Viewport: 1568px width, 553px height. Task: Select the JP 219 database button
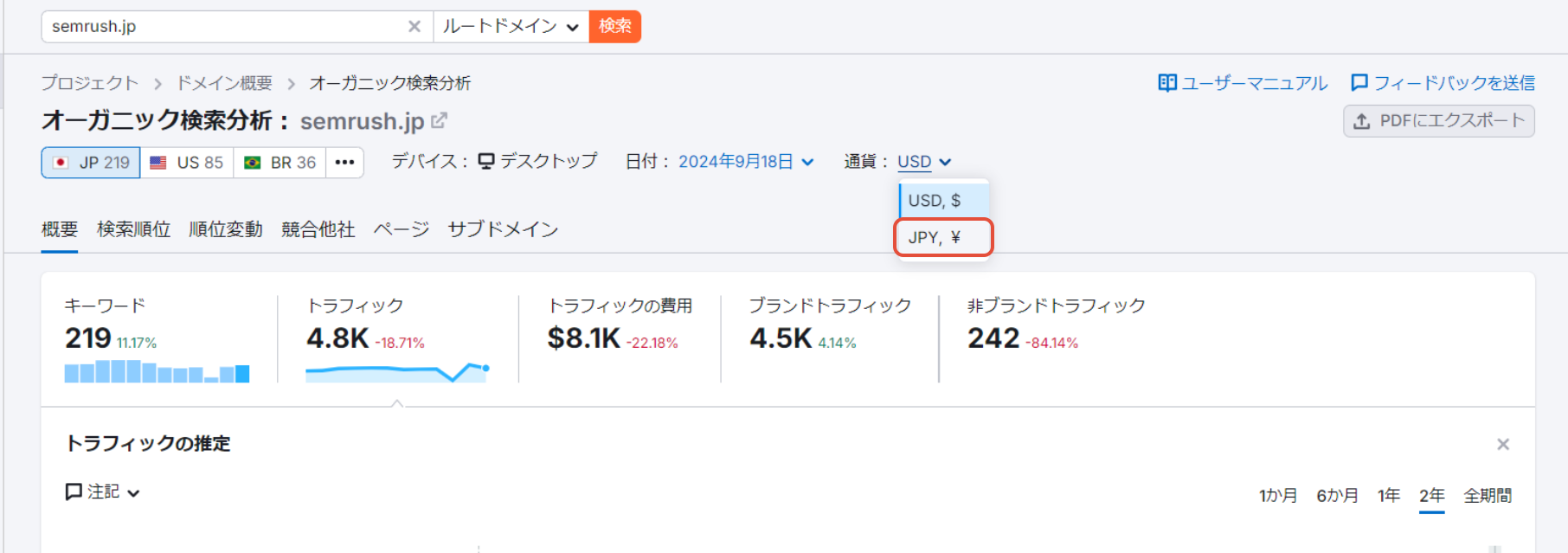point(91,163)
